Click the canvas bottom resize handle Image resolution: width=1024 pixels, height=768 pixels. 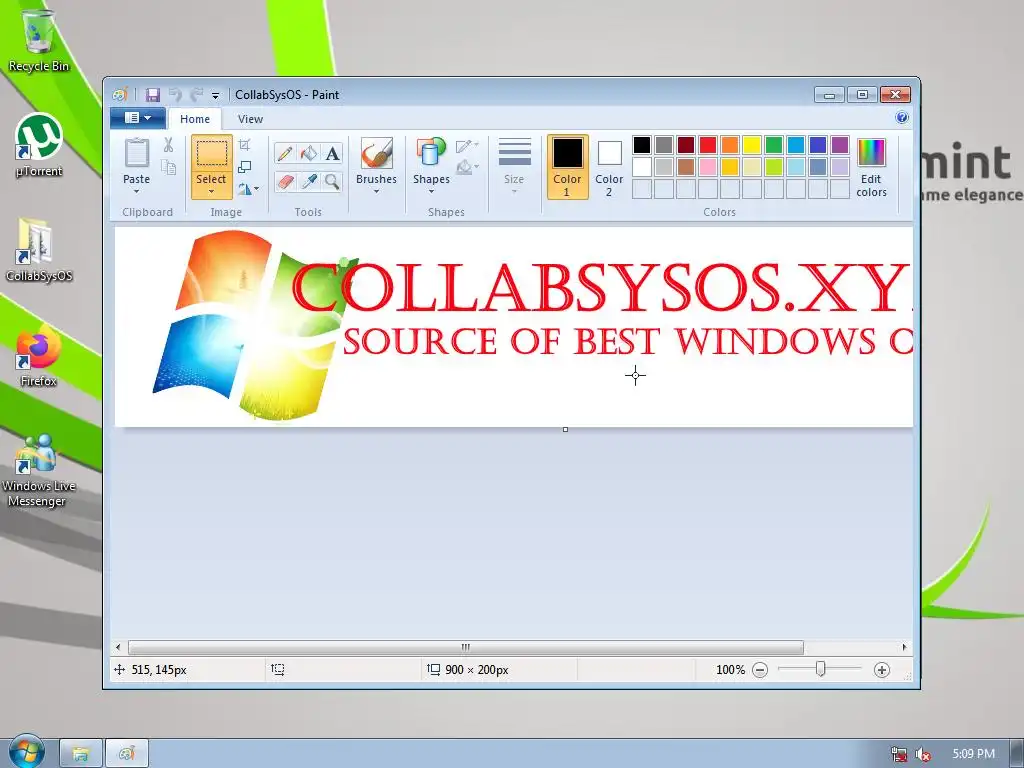coord(566,430)
